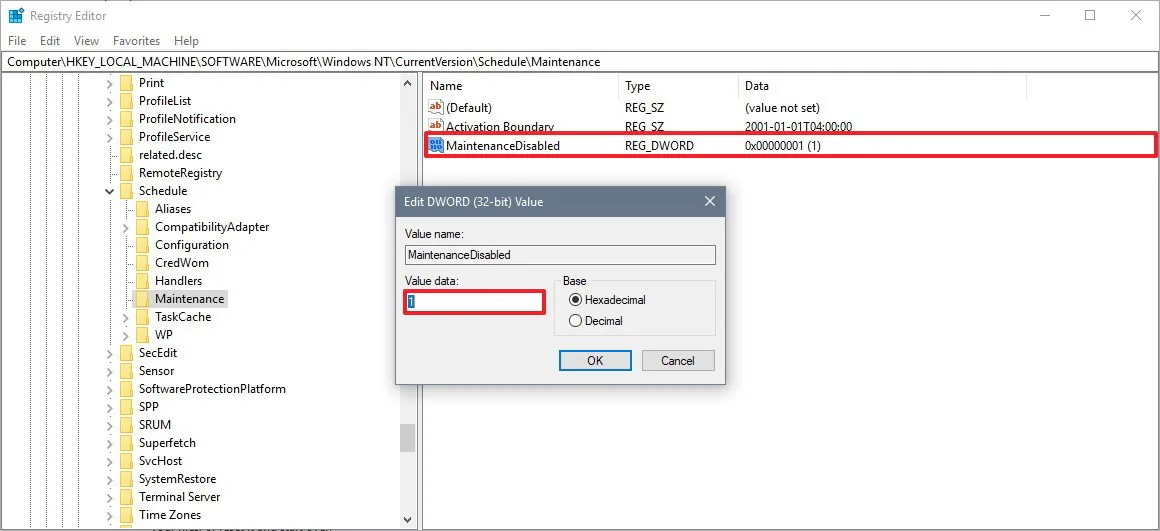Confirm the DWORD edit with OK

595,361
